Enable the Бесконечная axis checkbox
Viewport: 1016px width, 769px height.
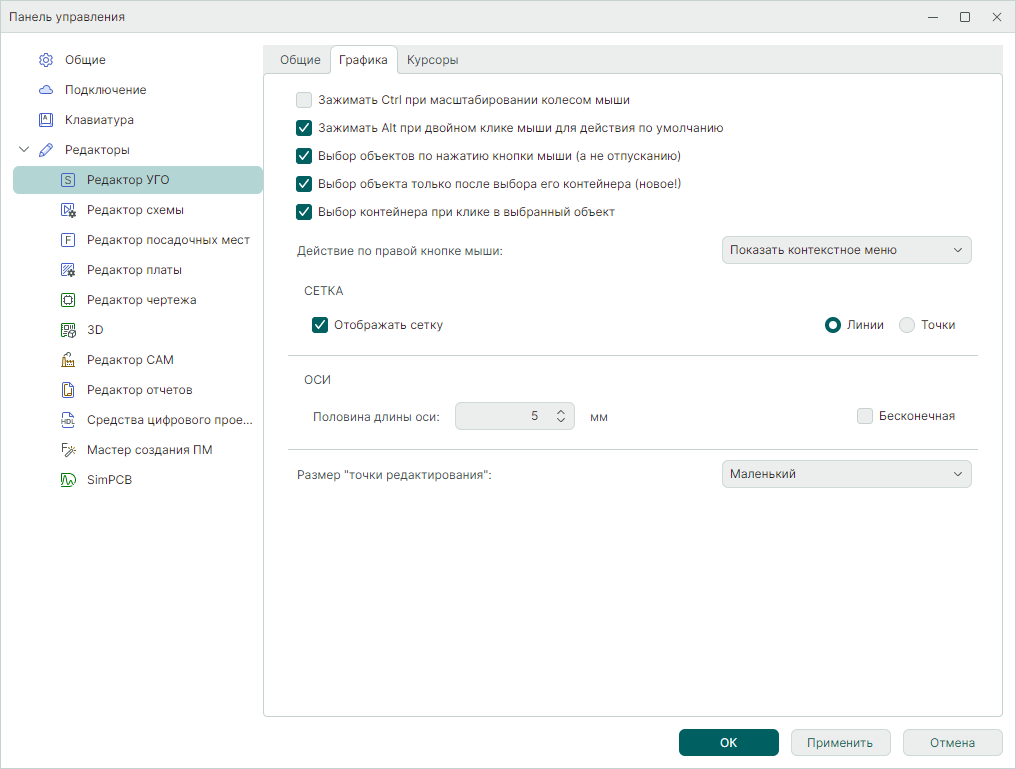pyautogui.click(x=865, y=416)
